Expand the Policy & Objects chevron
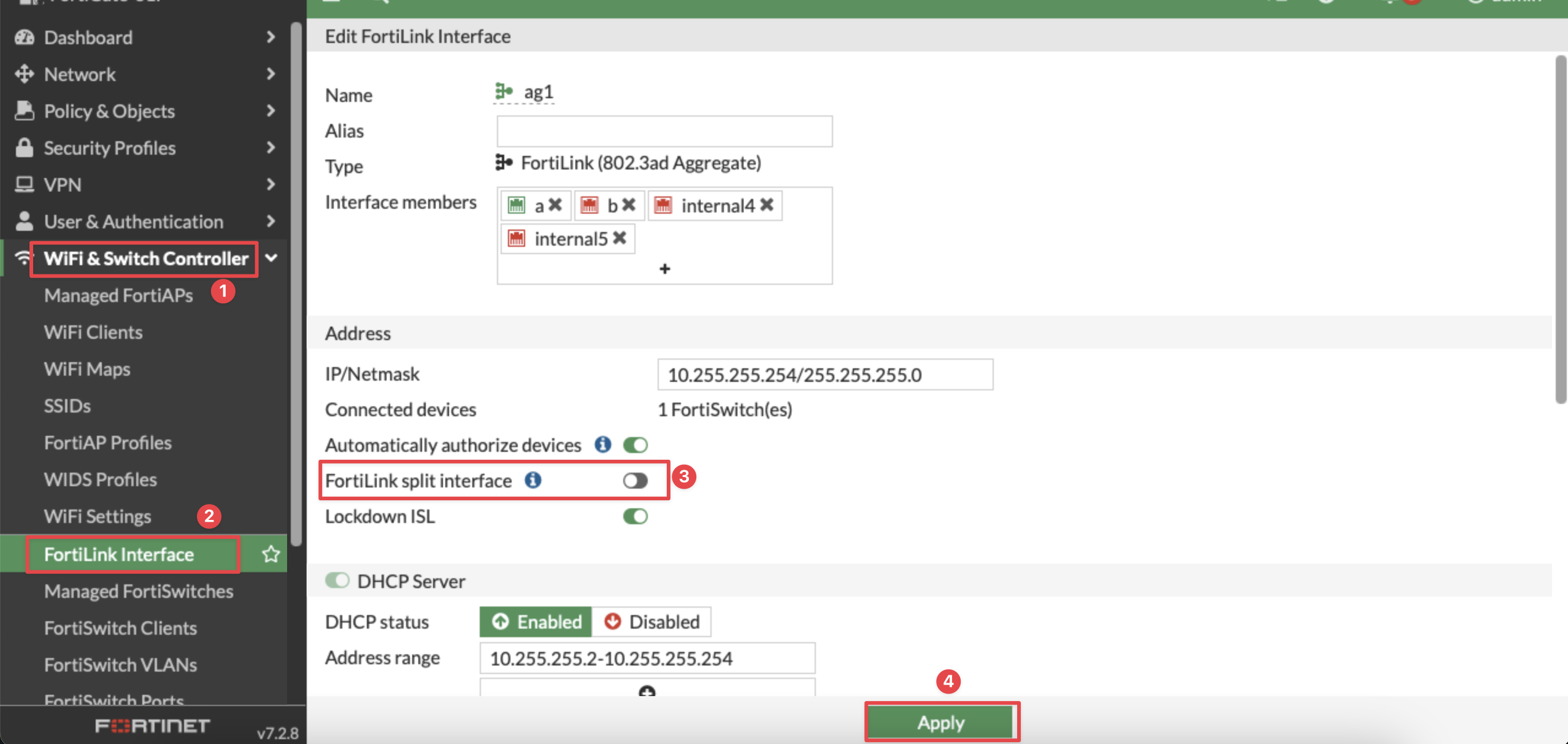1568x744 pixels. coord(271,111)
